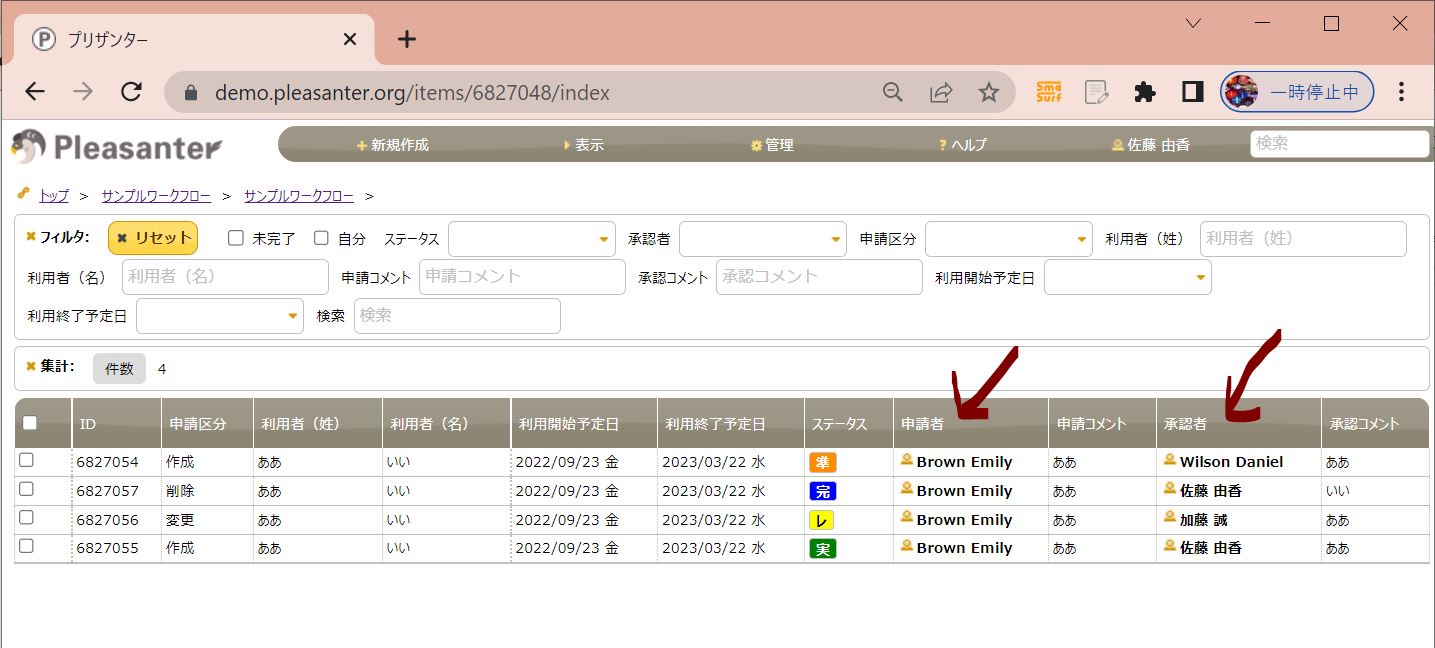The width and height of the screenshot is (1435, 648).
Task: Open the 管理 menu
Action: coord(772,145)
